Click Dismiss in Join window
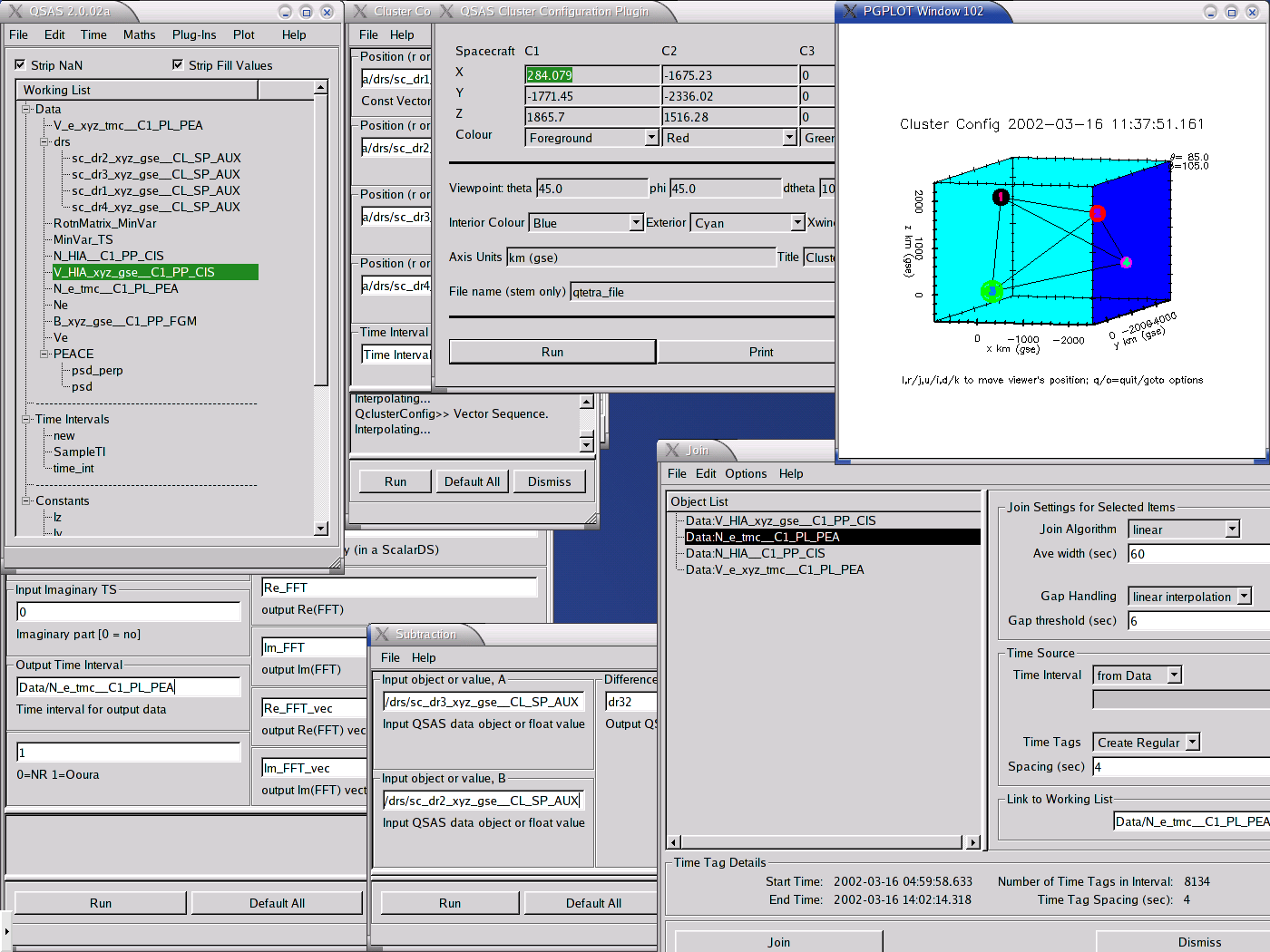 [1199, 942]
